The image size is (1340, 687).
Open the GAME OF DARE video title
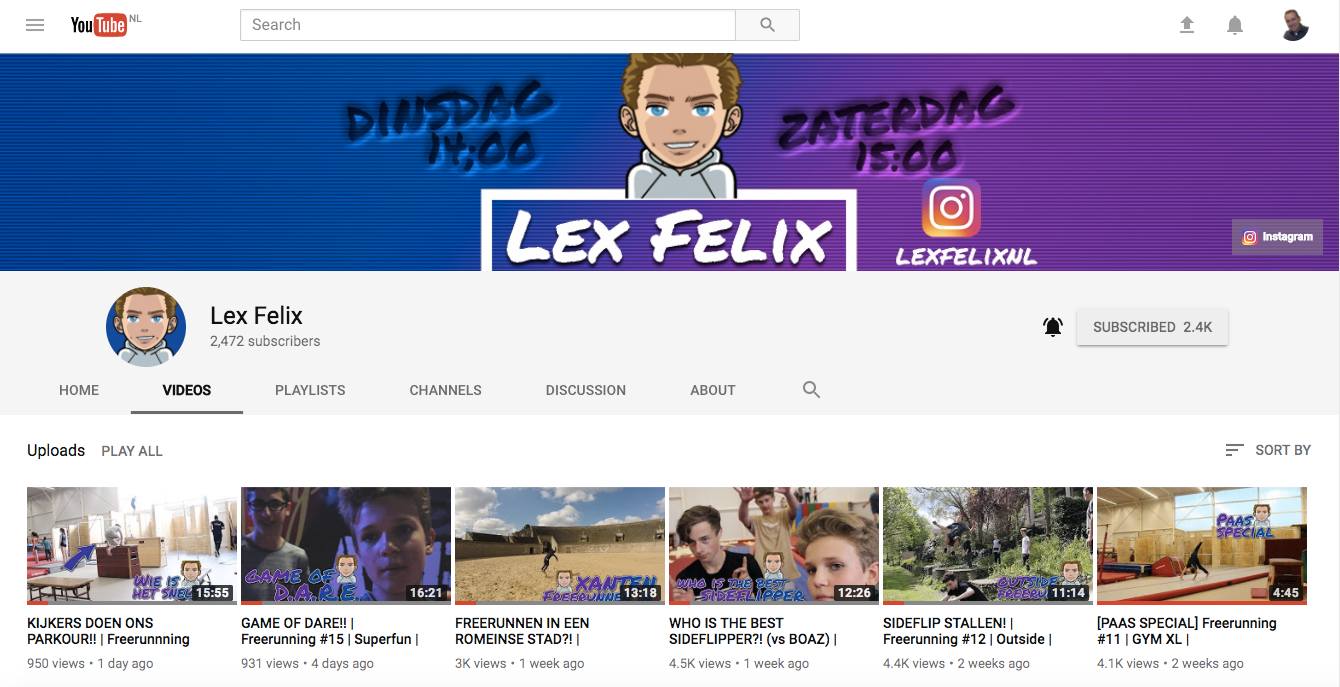tap(330, 631)
